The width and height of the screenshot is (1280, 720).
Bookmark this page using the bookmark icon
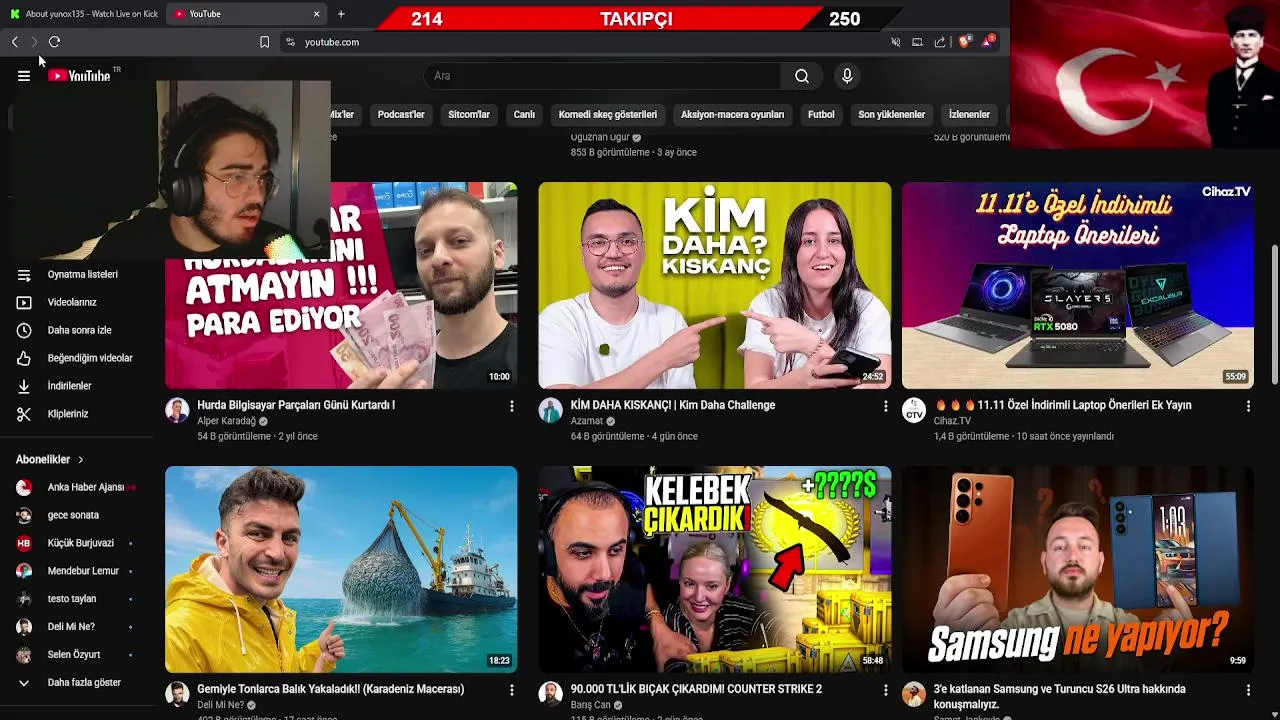pos(264,42)
